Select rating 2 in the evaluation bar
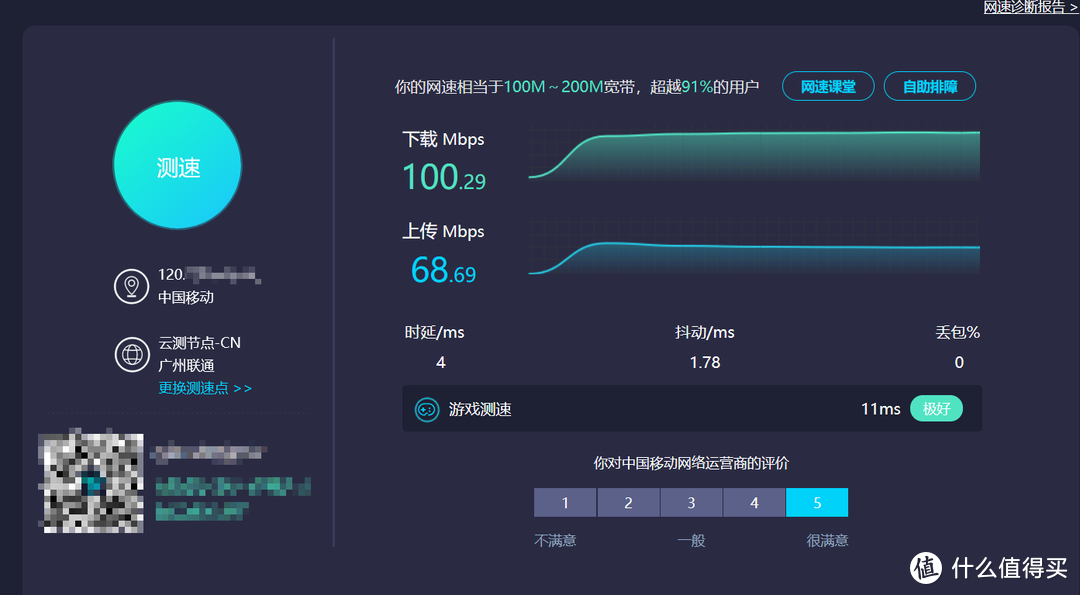The width and height of the screenshot is (1080, 595). point(628,502)
